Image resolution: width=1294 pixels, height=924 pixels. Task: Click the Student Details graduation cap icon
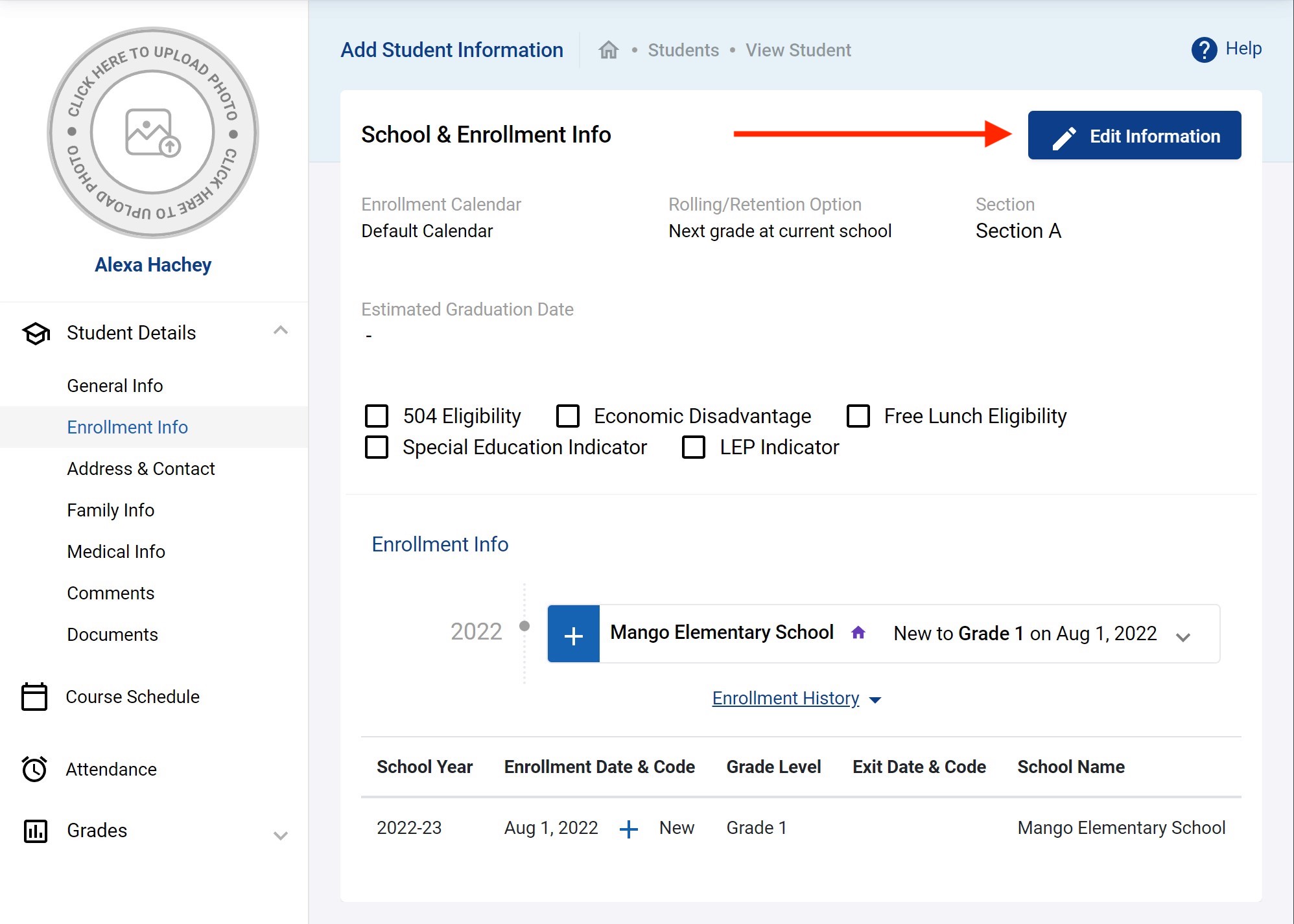pyautogui.click(x=36, y=333)
